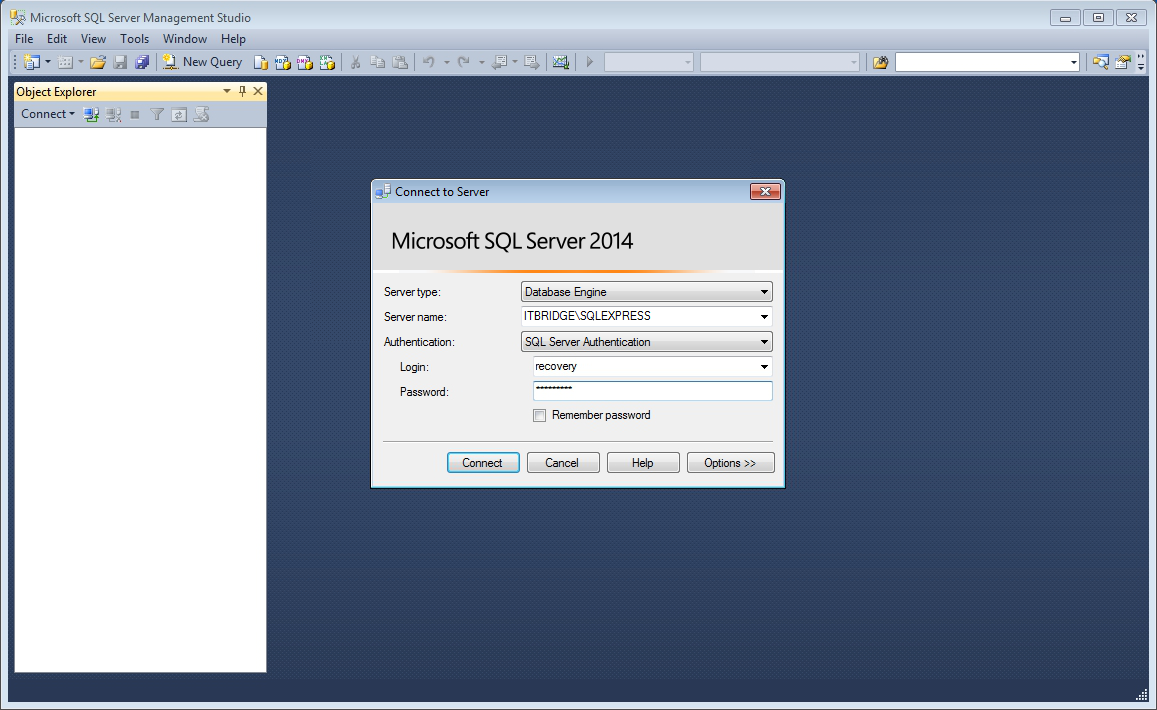Click the Refresh icon in Object Explorer

(179, 114)
